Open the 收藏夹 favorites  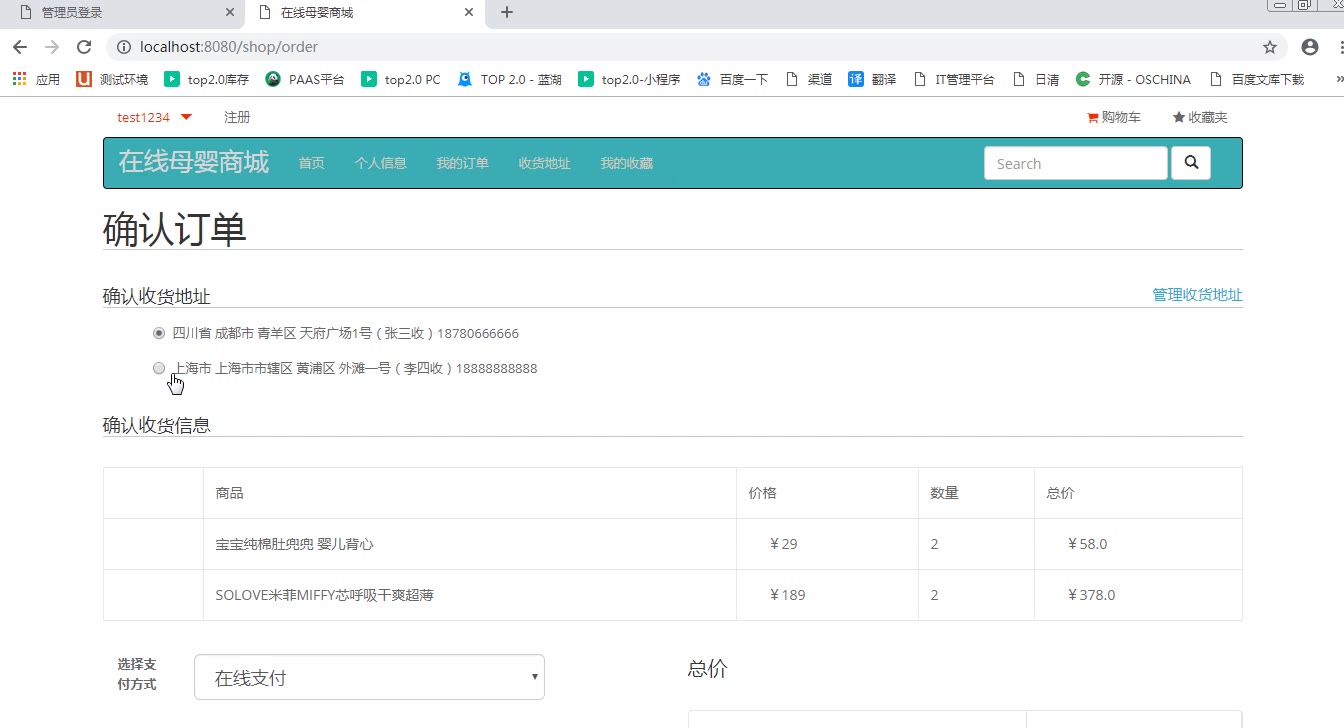[x=1200, y=117]
